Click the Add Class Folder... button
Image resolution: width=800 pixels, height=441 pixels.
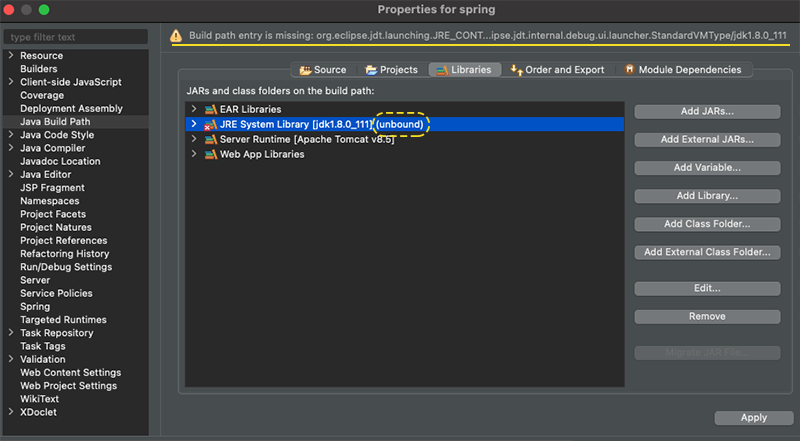[707, 224]
